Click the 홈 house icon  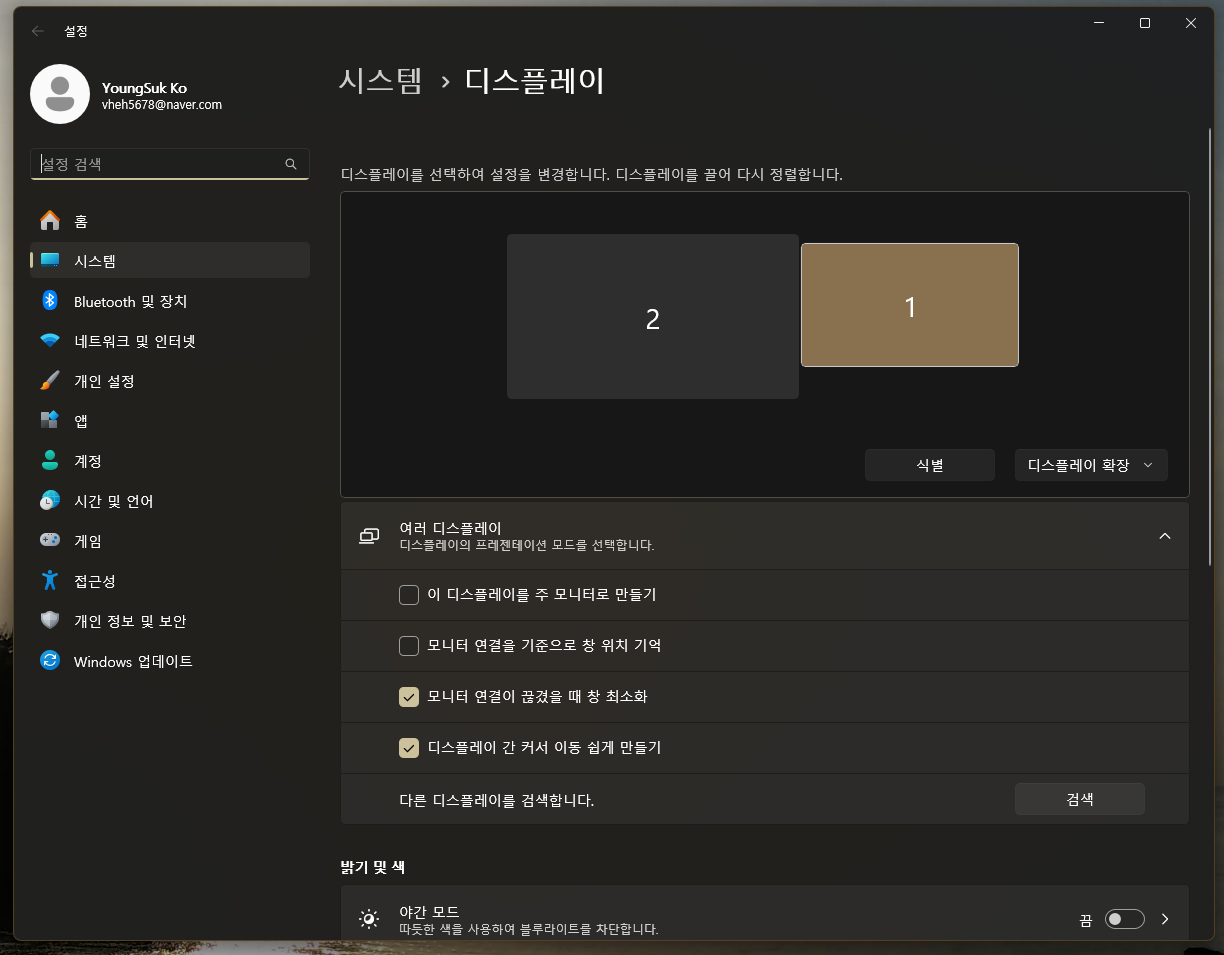(50, 221)
